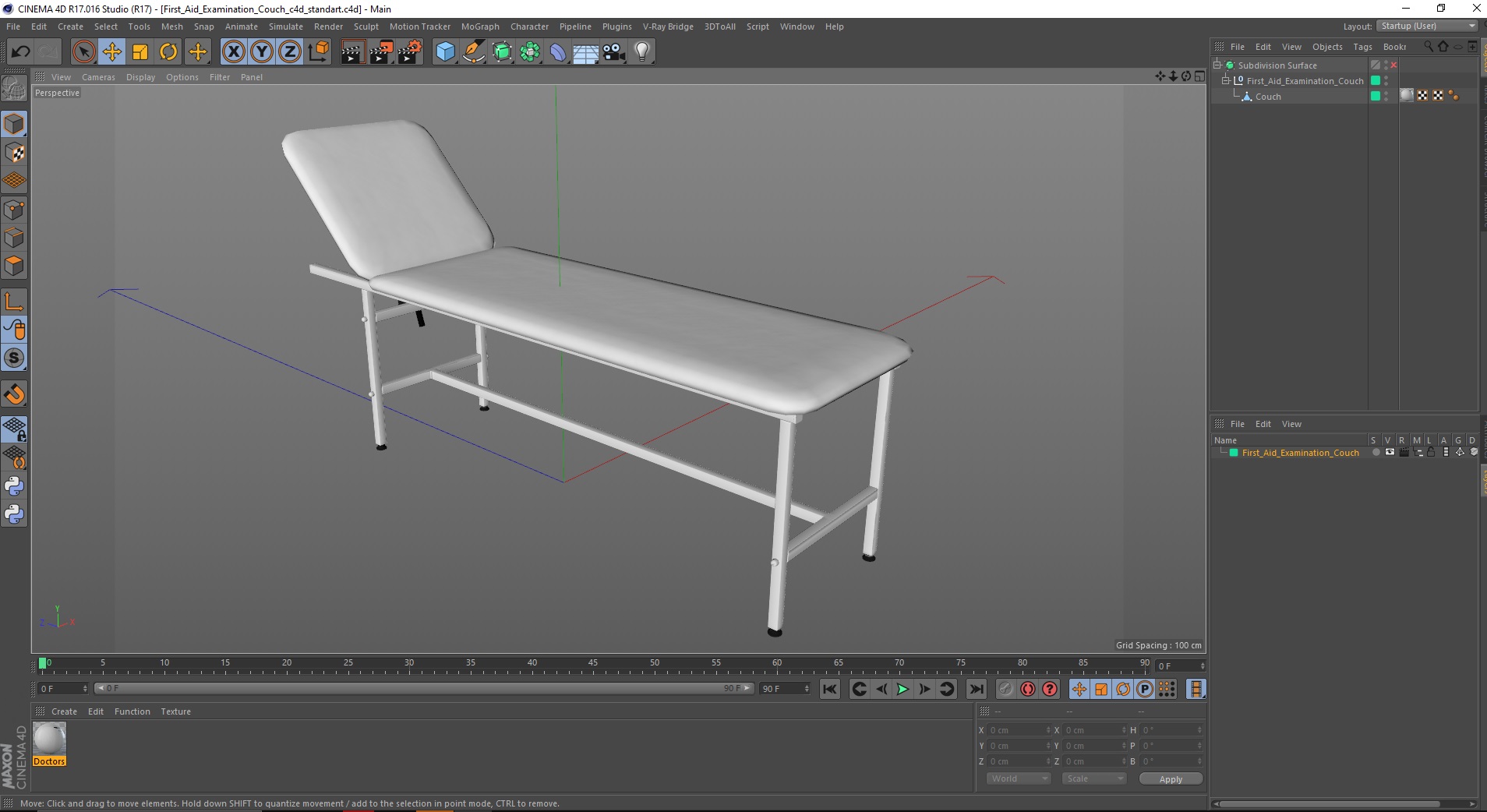Toggle Z axis lock

point(290,52)
